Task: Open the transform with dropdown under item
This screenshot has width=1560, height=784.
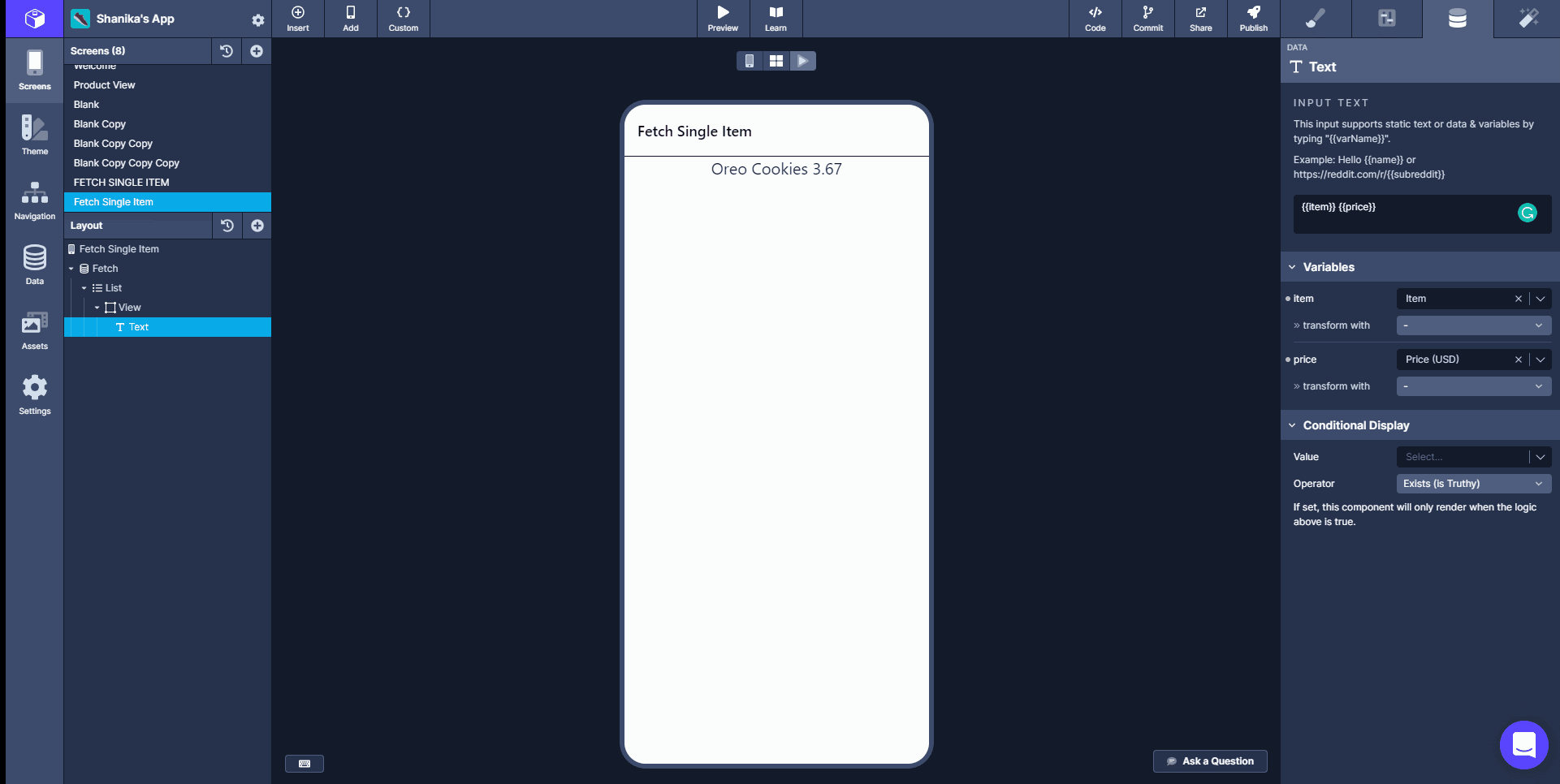Action: 1473,325
